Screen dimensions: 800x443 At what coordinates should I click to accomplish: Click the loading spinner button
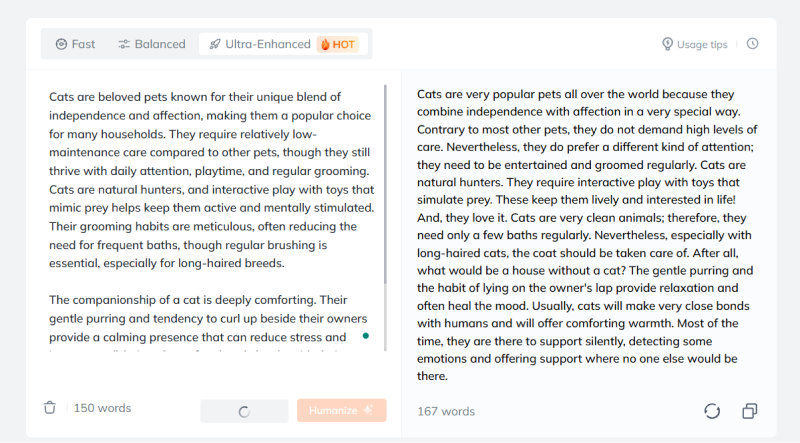[244, 410]
